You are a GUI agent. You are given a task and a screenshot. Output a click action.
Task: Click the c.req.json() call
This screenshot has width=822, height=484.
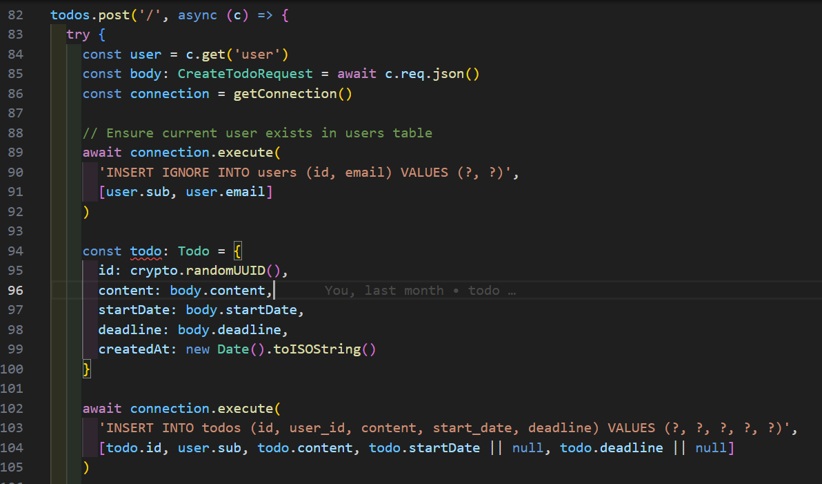(432, 74)
